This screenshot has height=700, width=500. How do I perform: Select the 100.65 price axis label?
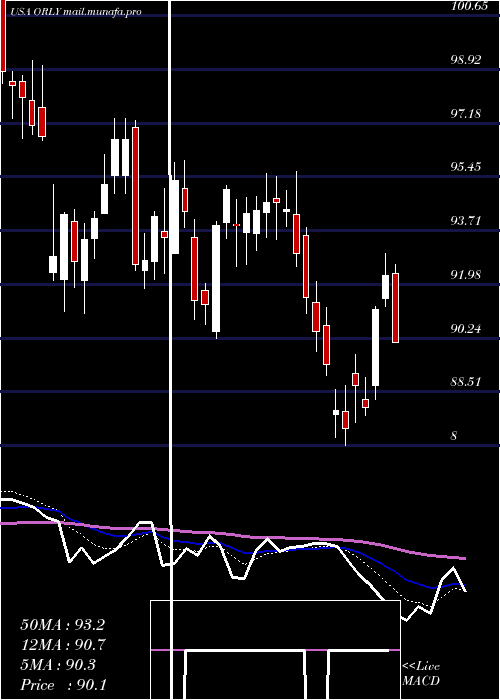(469, 6)
